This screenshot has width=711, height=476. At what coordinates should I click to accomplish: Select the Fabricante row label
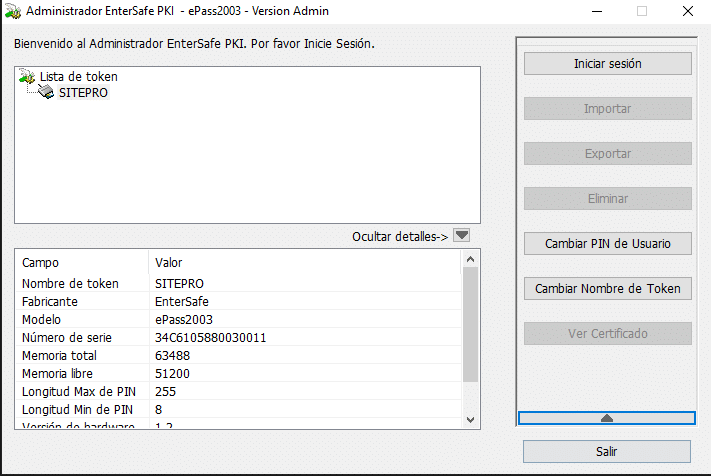[50, 301]
